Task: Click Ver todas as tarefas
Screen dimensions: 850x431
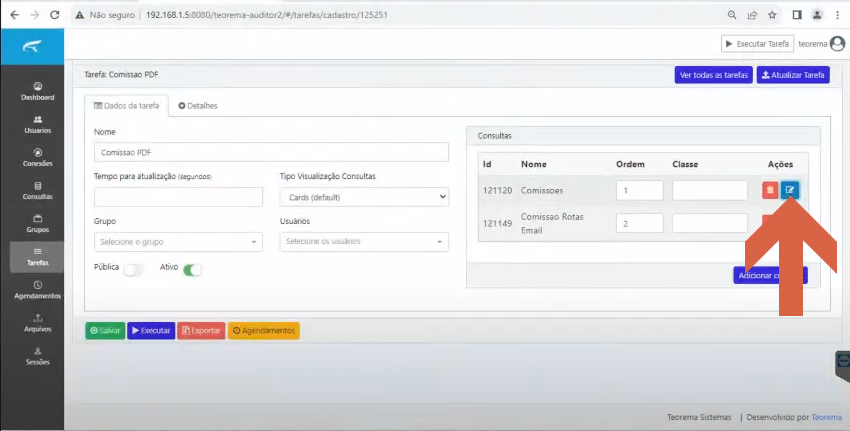Action: point(713,75)
